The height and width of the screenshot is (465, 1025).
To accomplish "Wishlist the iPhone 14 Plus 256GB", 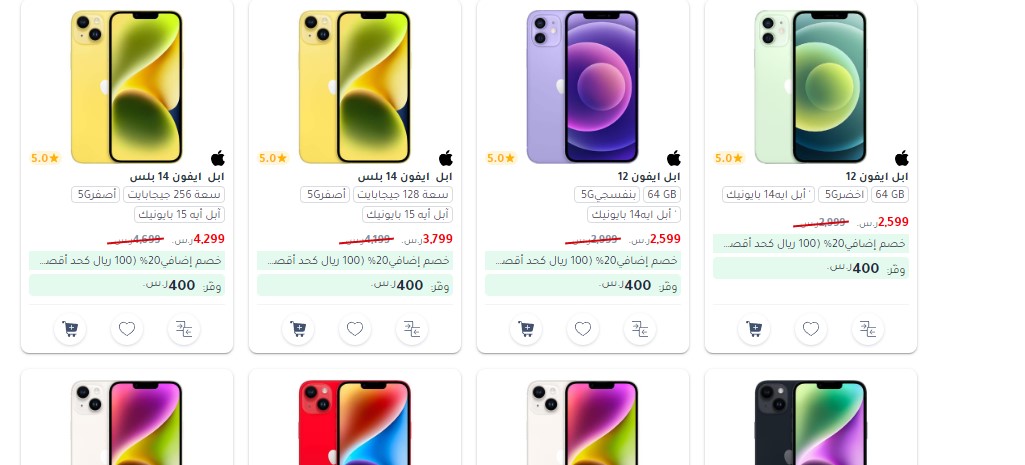I will point(127,329).
